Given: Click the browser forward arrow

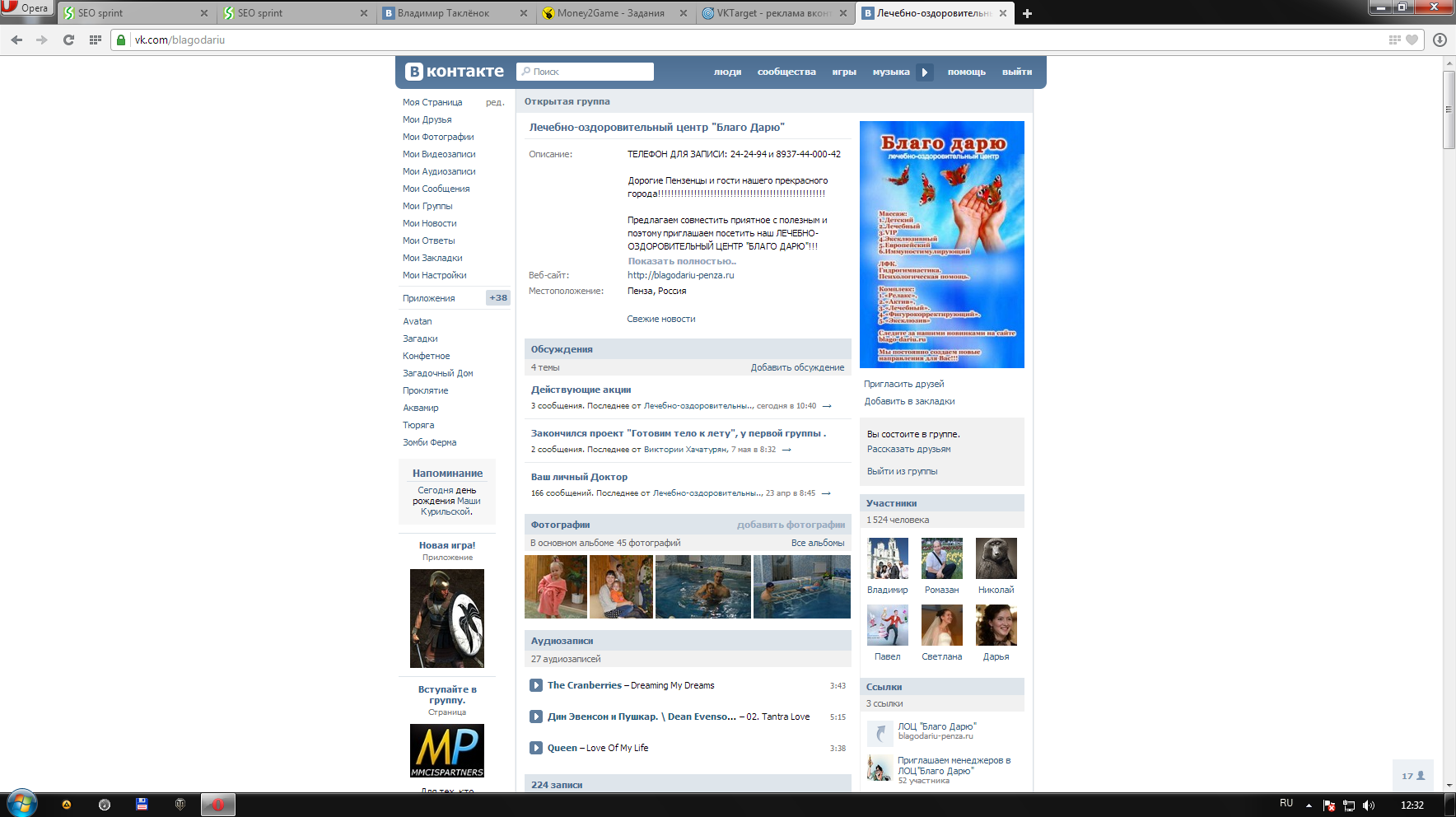Looking at the screenshot, I should click(42, 40).
